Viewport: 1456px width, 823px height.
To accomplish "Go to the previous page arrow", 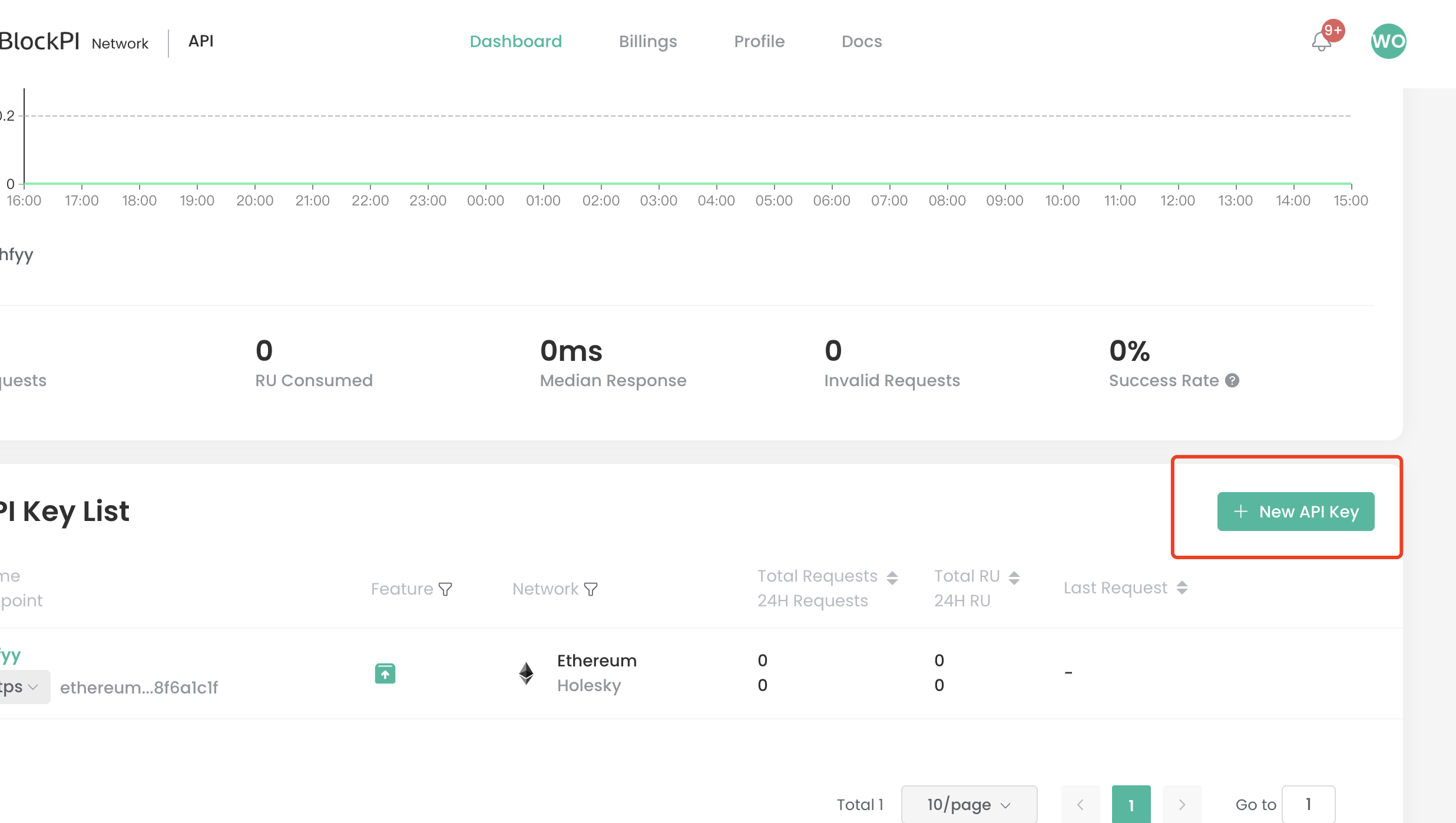I will pyautogui.click(x=1080, y=804).
